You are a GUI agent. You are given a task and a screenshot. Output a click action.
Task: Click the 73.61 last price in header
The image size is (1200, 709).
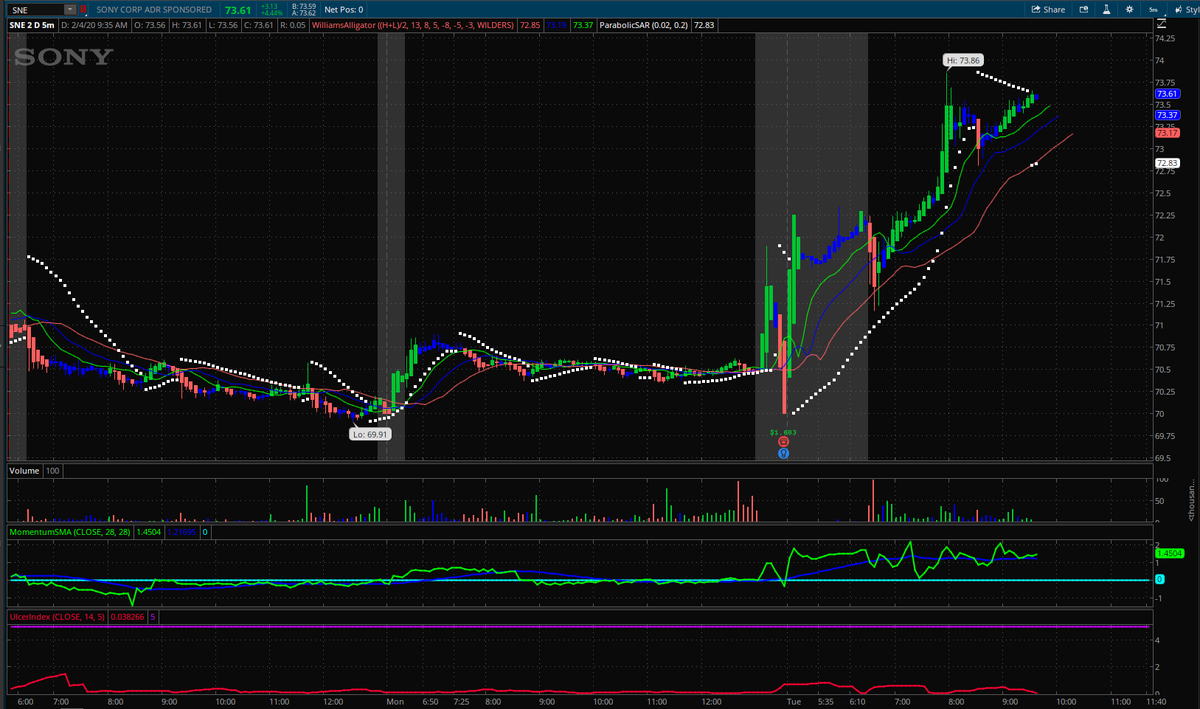pyautogui.click(x=238, y=9)
